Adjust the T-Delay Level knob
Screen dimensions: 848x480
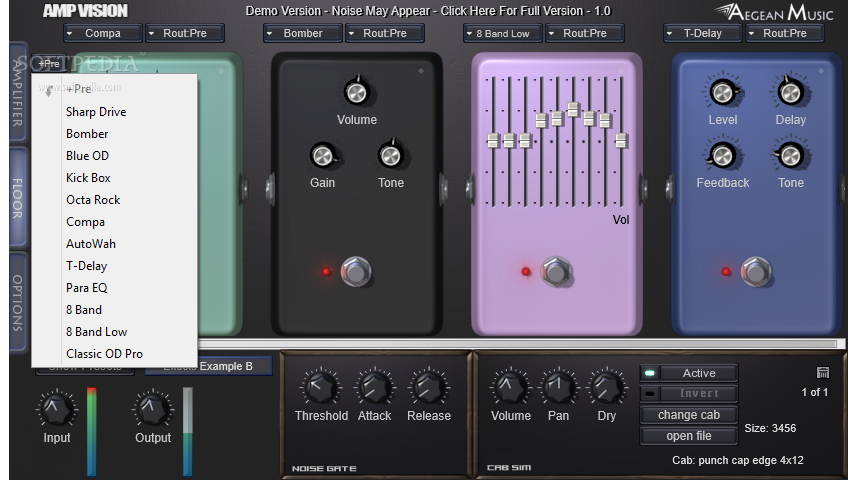tap(723, 92)
